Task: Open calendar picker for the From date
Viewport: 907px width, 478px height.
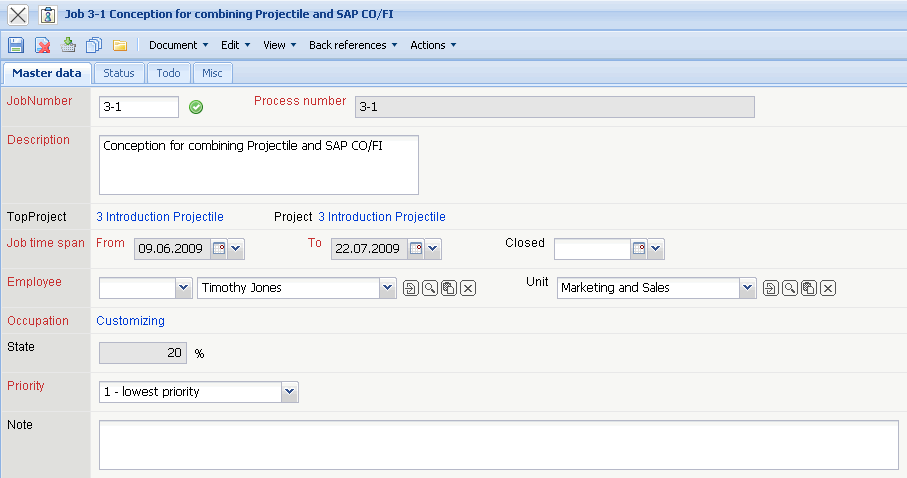Action: point(219,249)
